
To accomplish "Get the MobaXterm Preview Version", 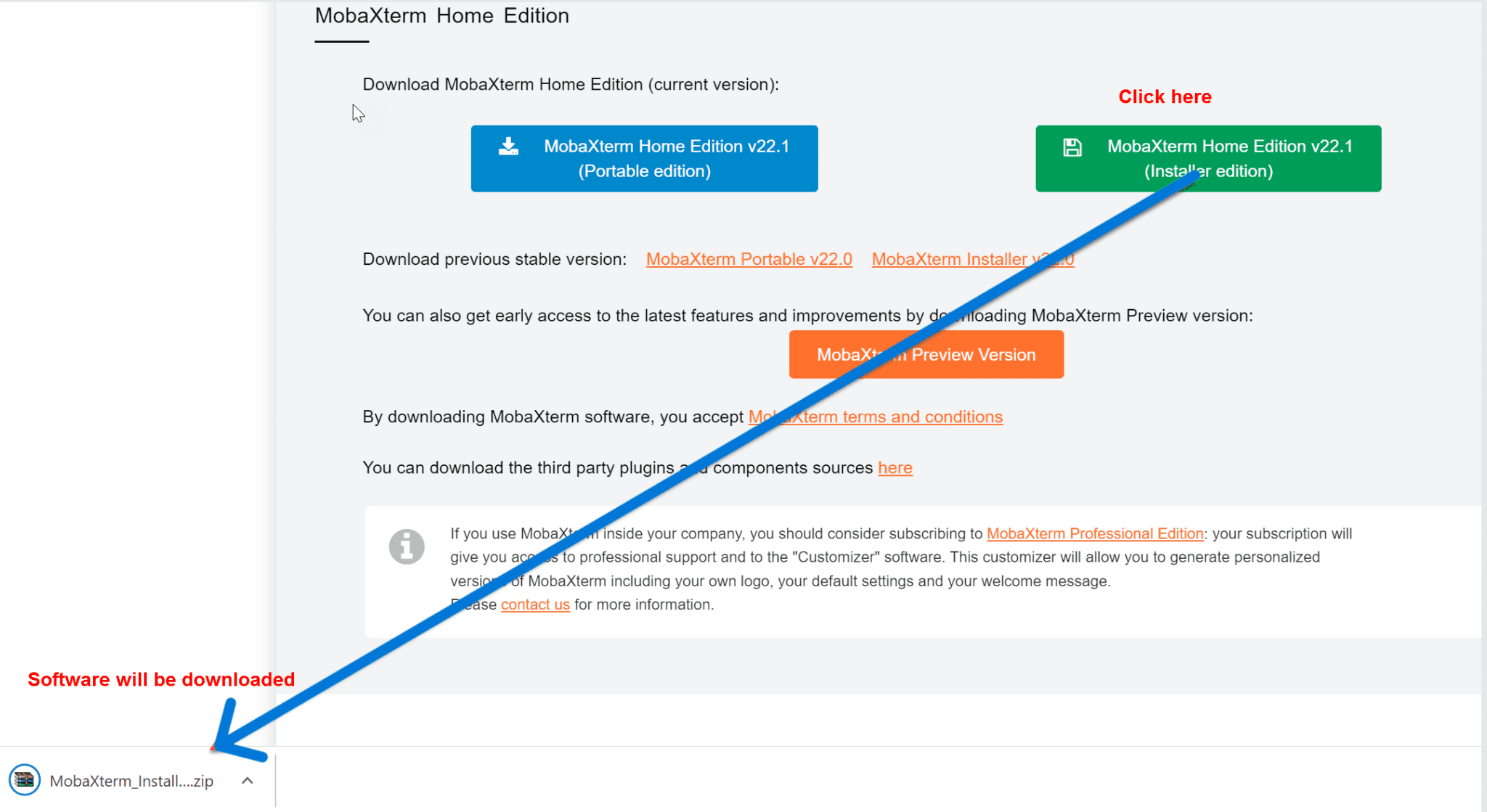I will (x=926, y=354).
